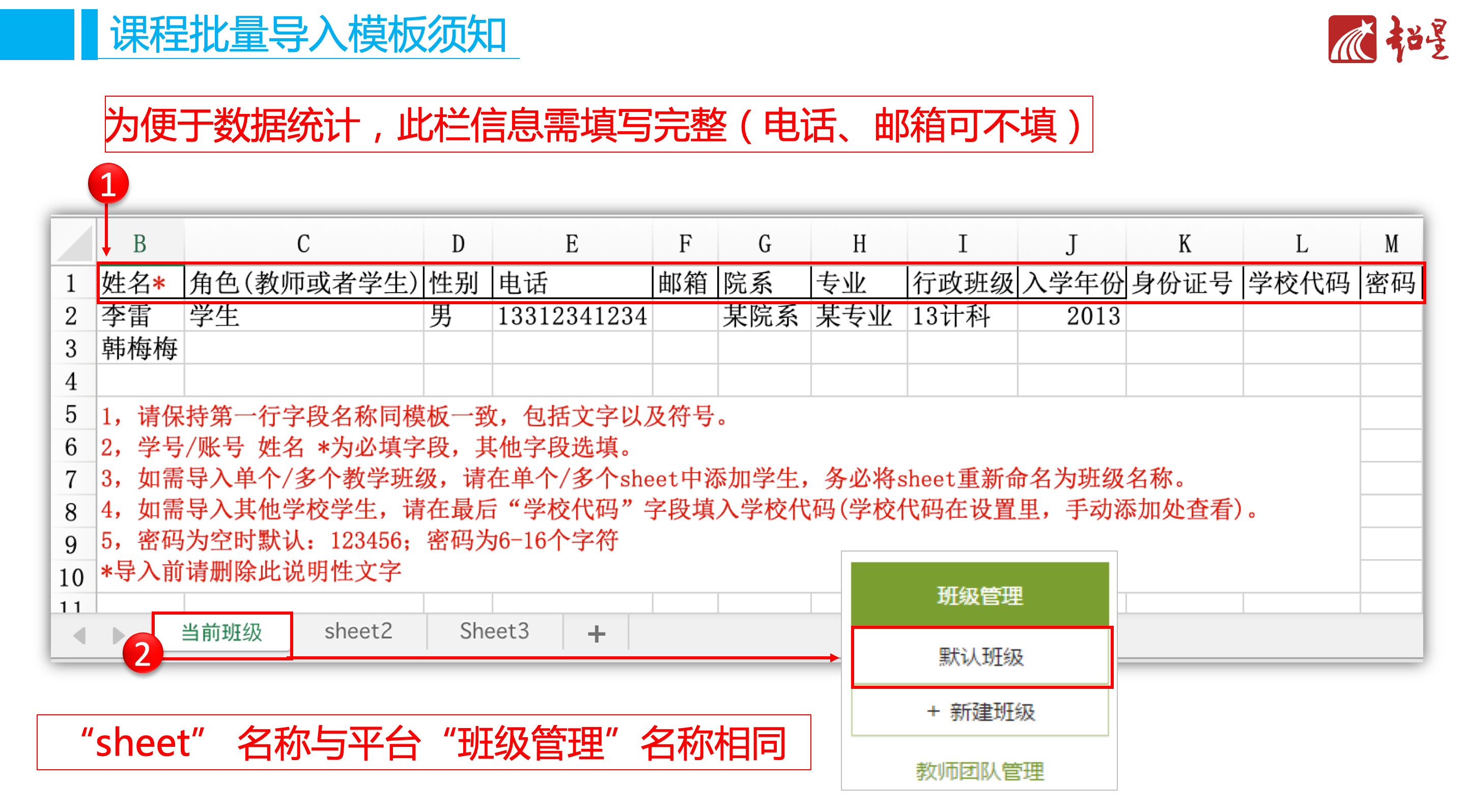Switch to the Sheet3 tab
The image size is (1466, 812).
click(x=494, y=631)
